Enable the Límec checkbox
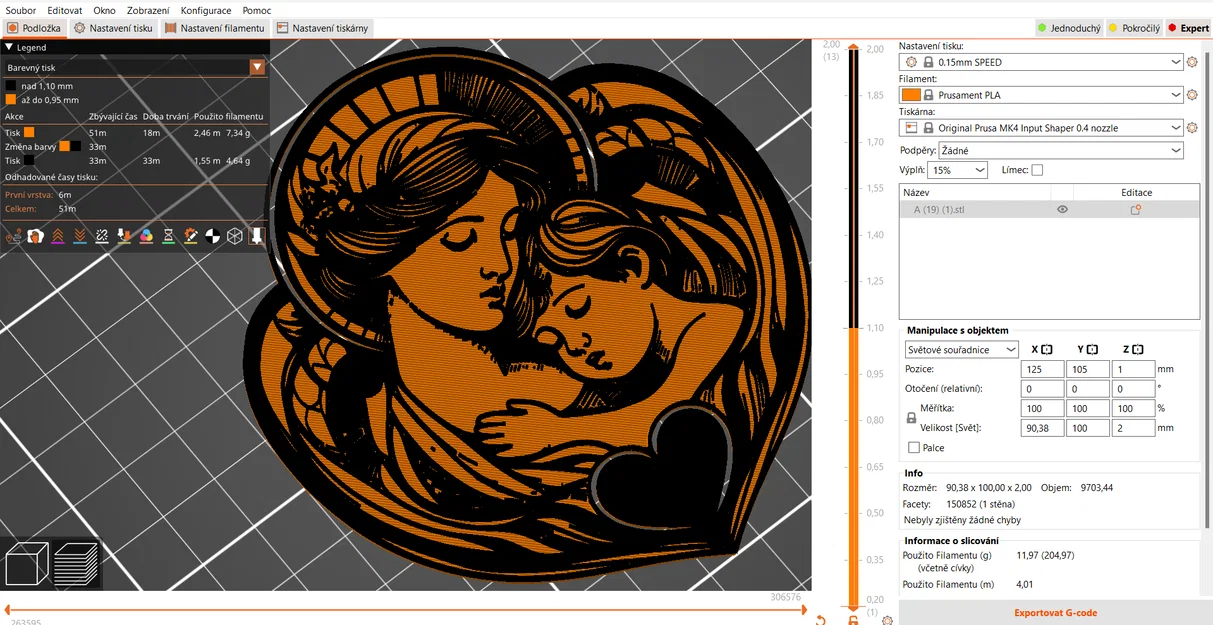This screenshot has width=1213, height=625. tap(1037, 170)
